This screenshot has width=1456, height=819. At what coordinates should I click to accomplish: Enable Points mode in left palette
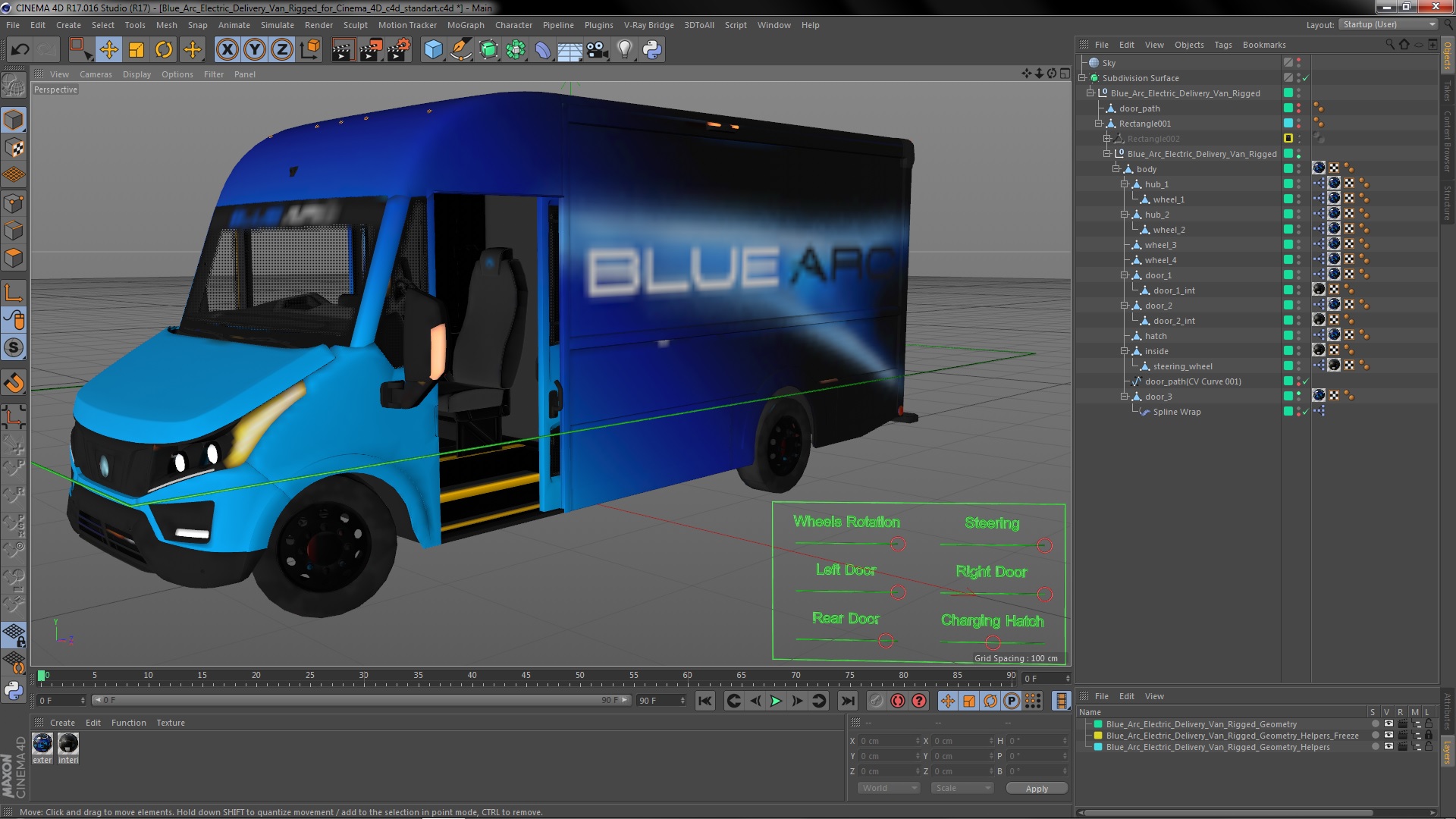pyautogui.click(x=14, y=203)
